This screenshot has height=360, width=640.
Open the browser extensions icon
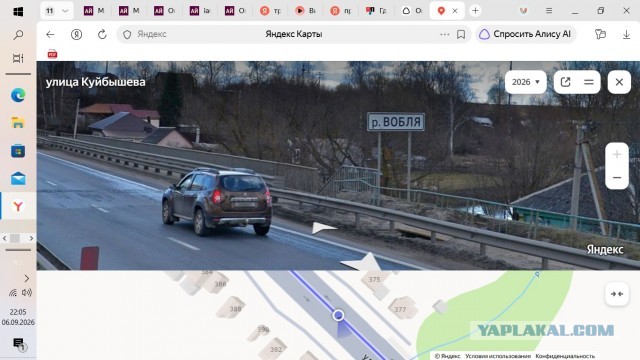[600, 34]
